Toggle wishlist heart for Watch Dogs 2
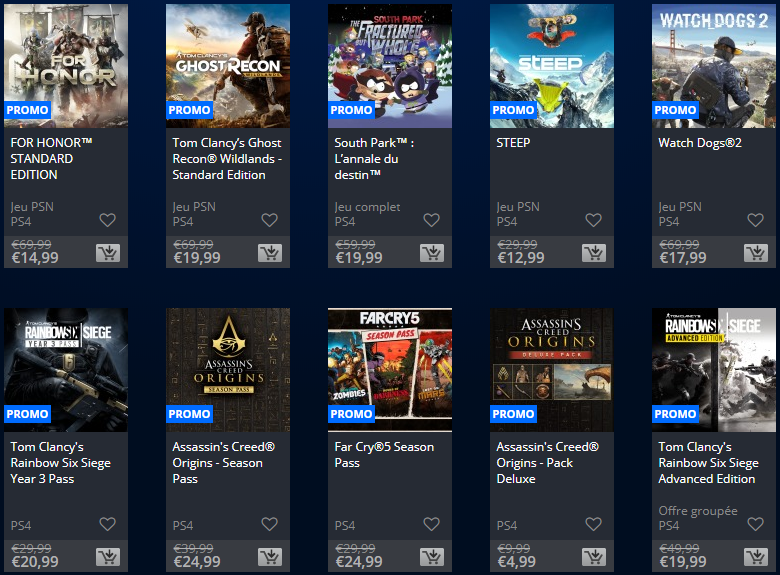This screenshot has width=780, height=575. click(x=755, y=220)
